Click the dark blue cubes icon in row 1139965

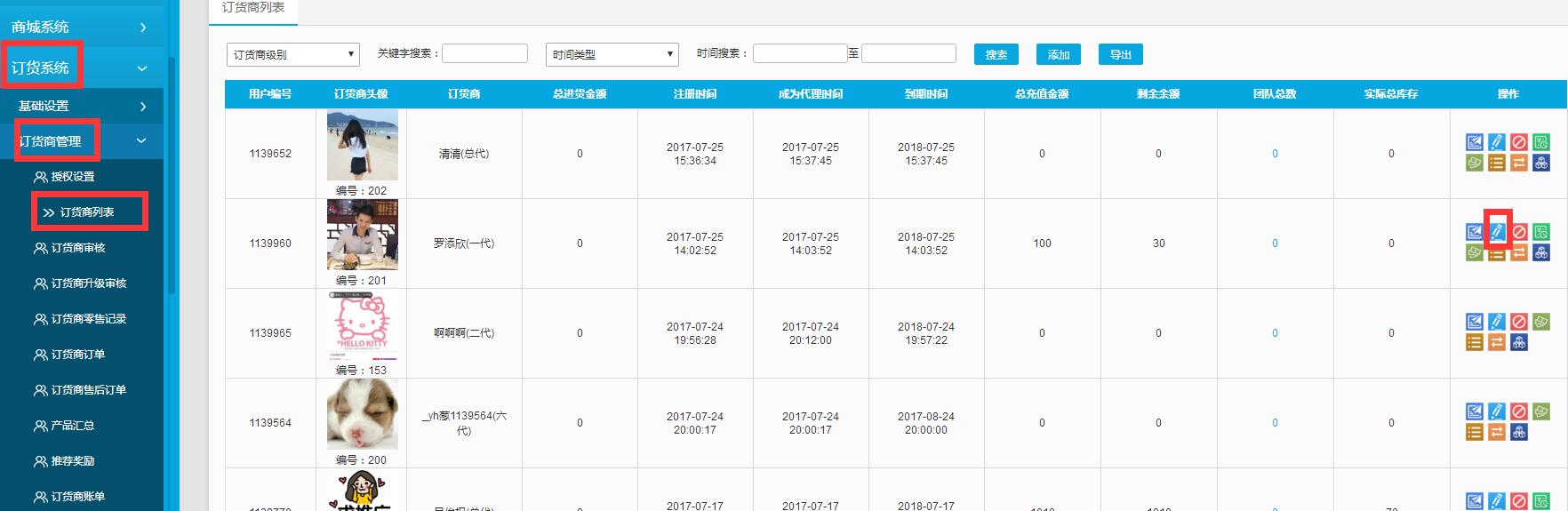coord(1519,342)
